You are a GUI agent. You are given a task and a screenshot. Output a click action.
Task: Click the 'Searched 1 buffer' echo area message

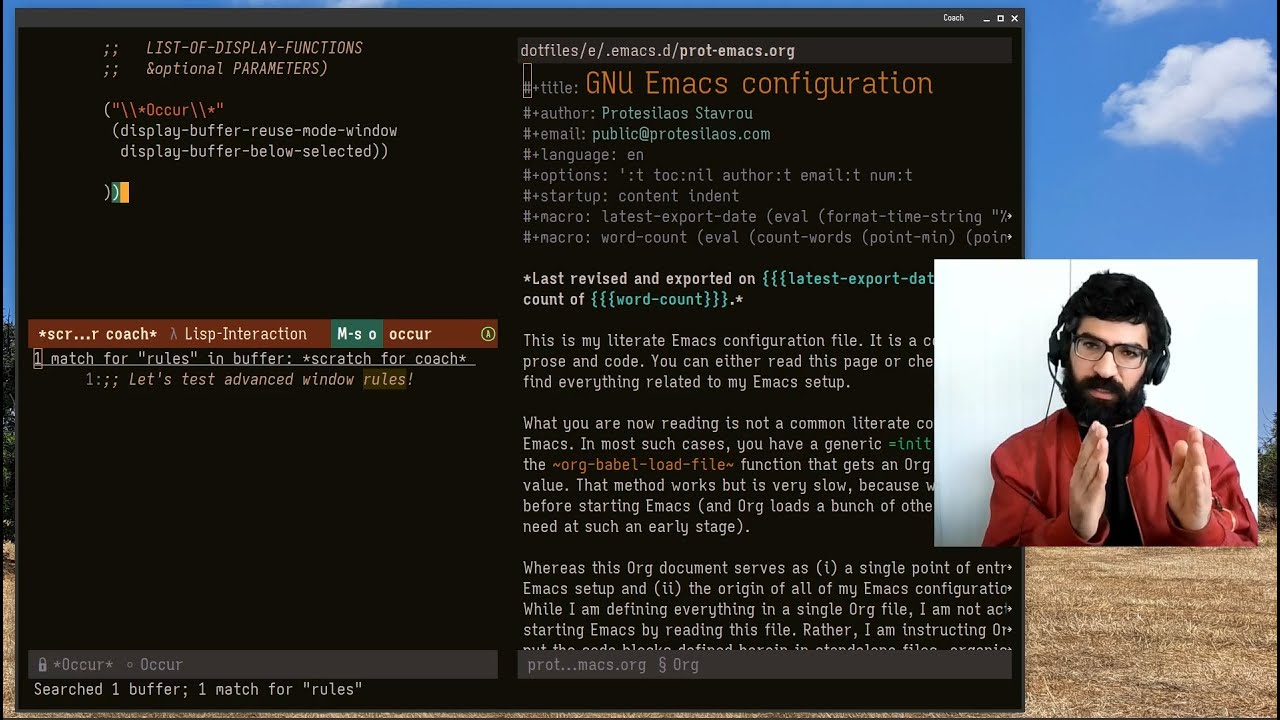coord(198,689)
